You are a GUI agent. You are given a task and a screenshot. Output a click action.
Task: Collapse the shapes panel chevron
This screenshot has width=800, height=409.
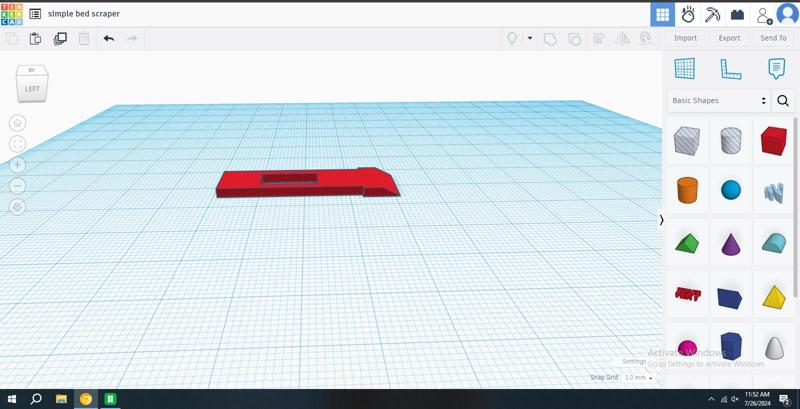point(661,220)
